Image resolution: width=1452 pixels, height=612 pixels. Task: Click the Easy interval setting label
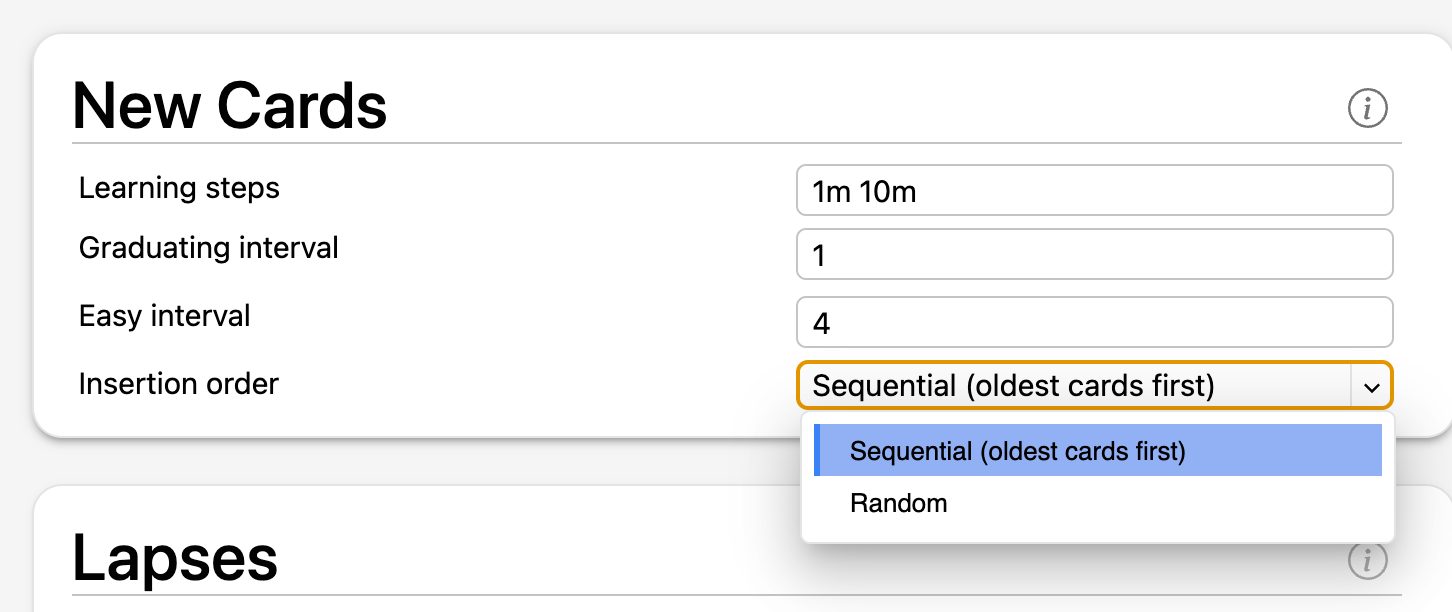point(165,316)
